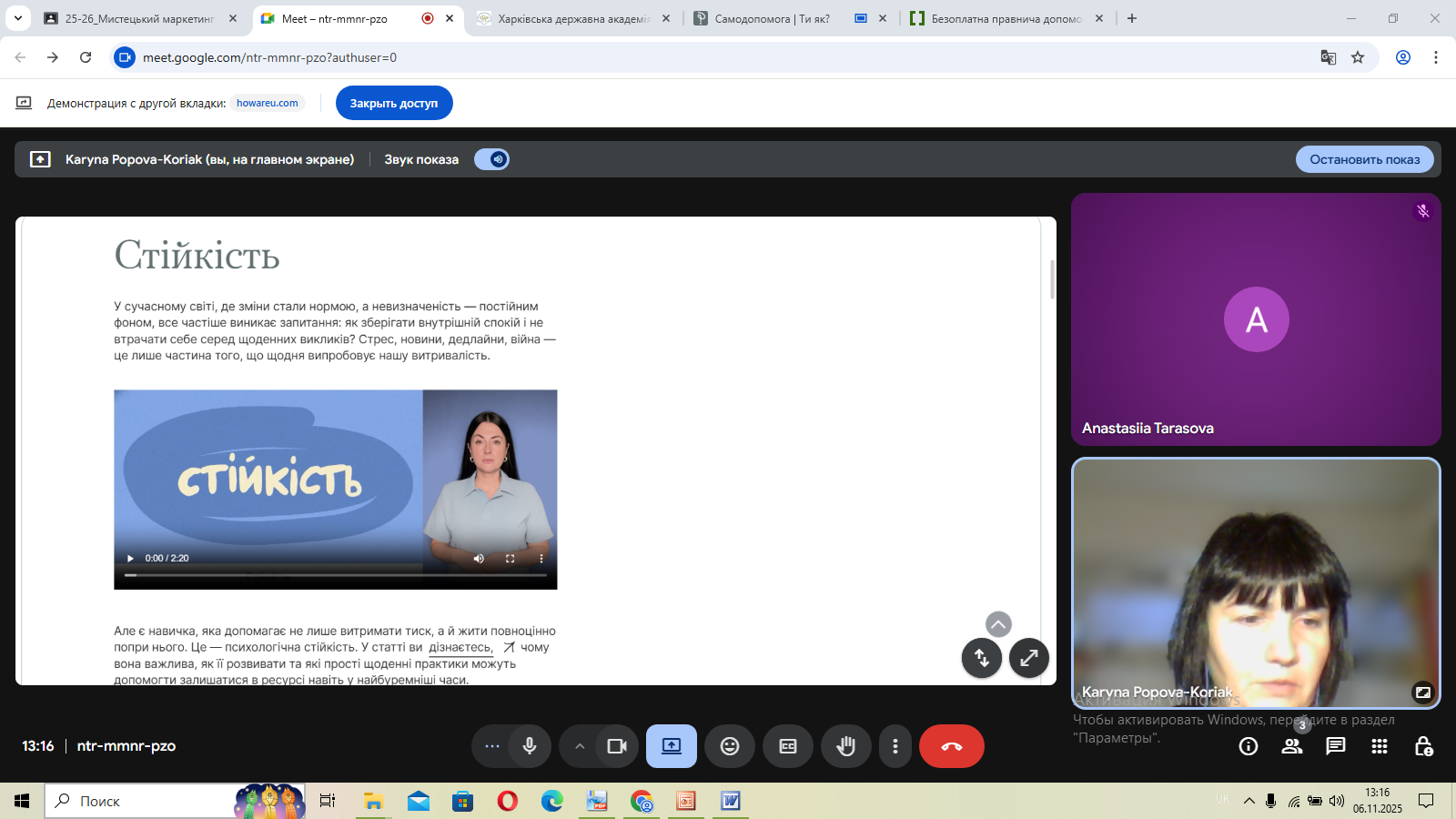
Task: Turn on closed captions
Action: pos(788,746)
